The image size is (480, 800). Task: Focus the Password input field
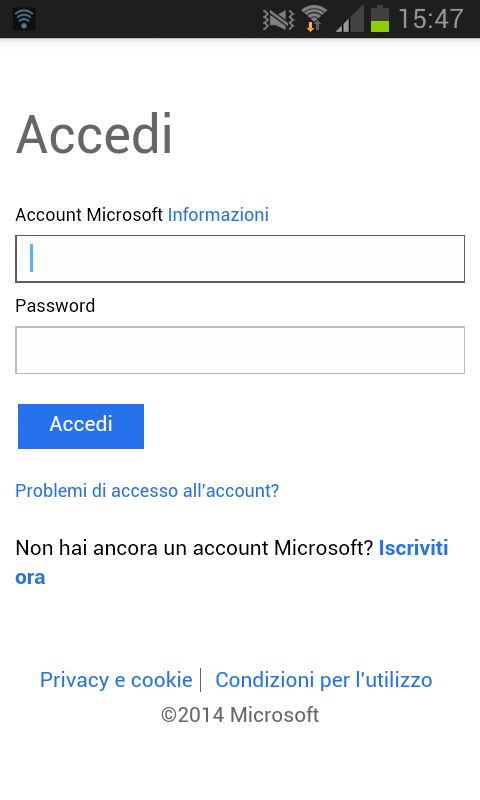click(240, 350)
